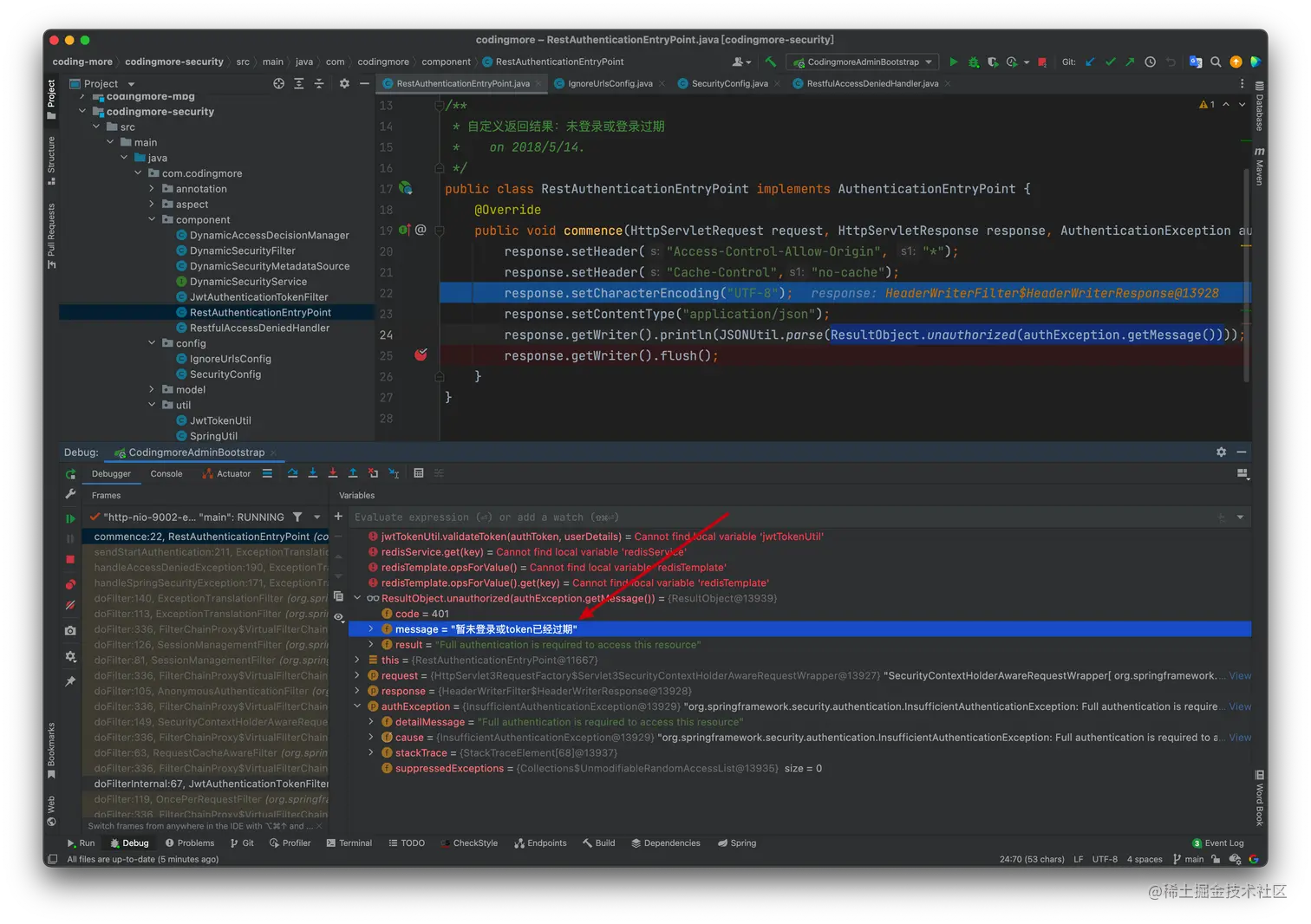Screen dimensions: 1311x924
Task: Run CodingmoreAdminBootstrap with the green play icon
Action: pyautogui.click(x=954, y=62)
